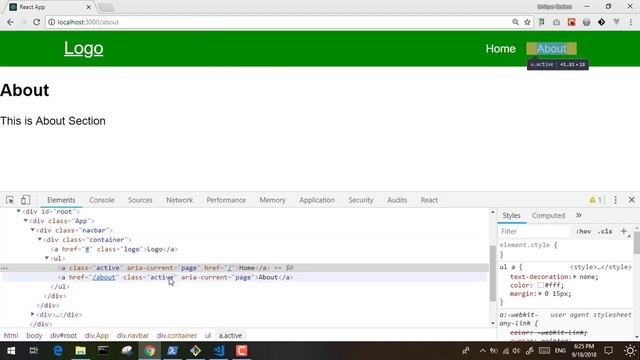Select div.App breadcrumb
Image resolution: width=640 pixels, height=360 pixels.
pyautogui.click(x=97, y=336)
